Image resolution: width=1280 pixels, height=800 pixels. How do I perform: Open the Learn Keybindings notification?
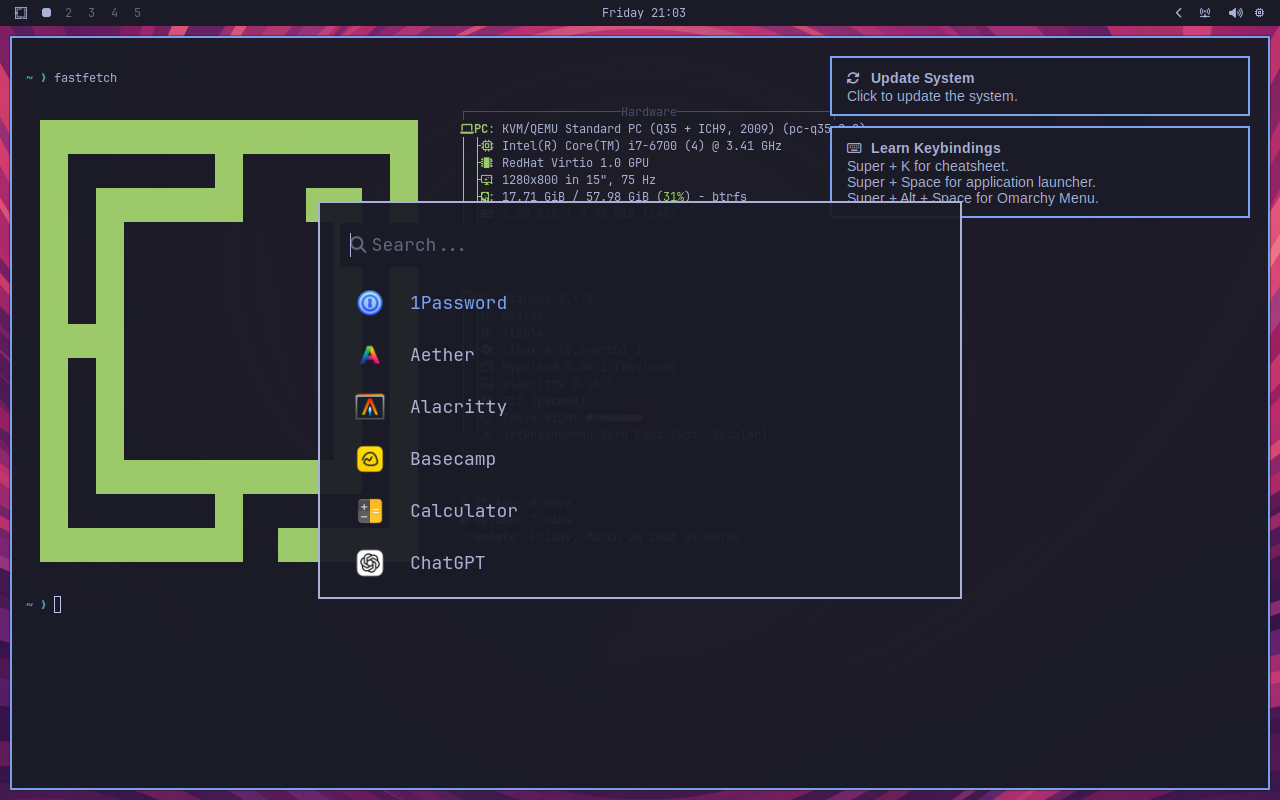pos(1039,172)
